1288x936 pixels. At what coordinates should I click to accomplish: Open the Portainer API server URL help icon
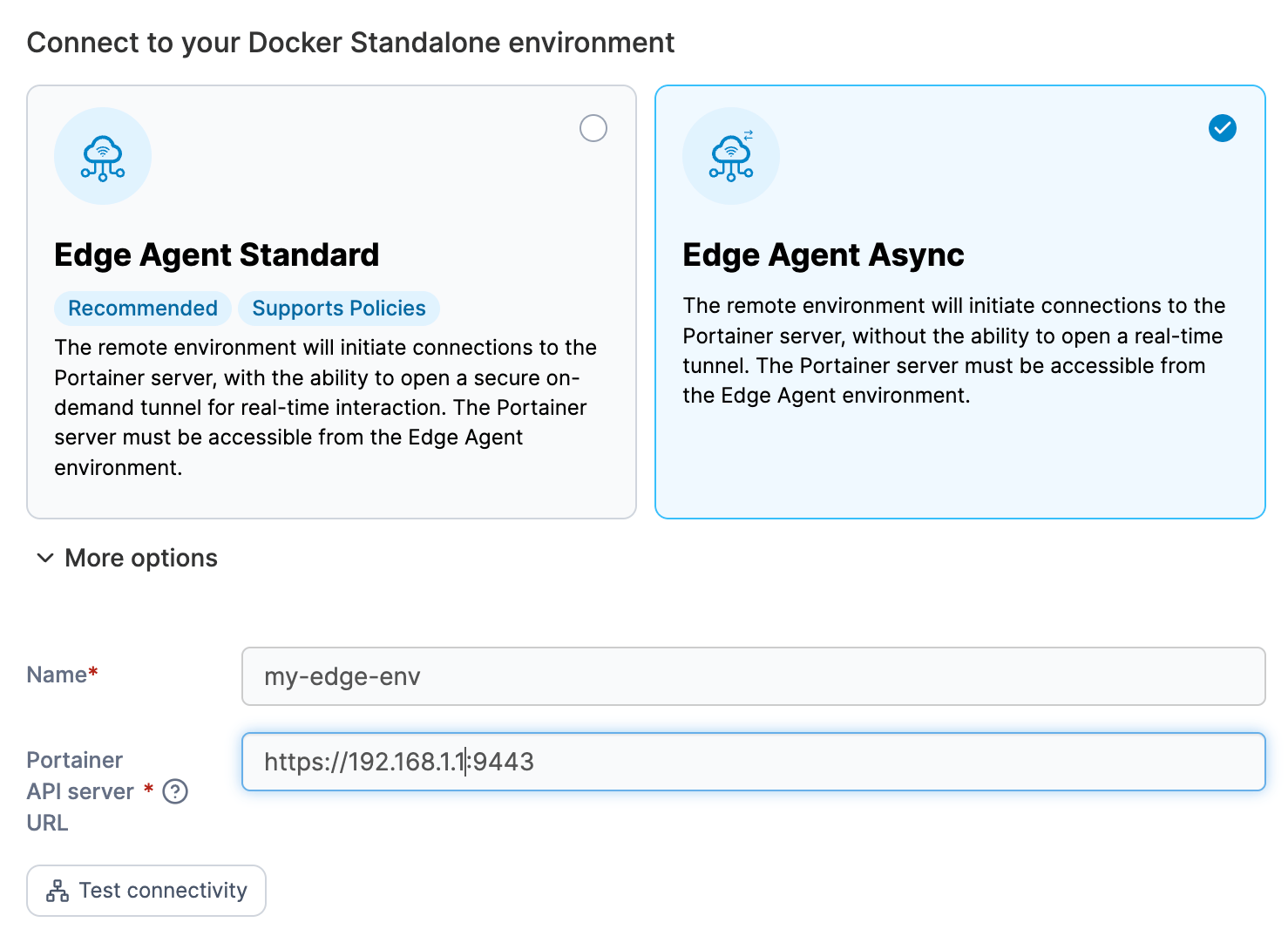[175, 791]
